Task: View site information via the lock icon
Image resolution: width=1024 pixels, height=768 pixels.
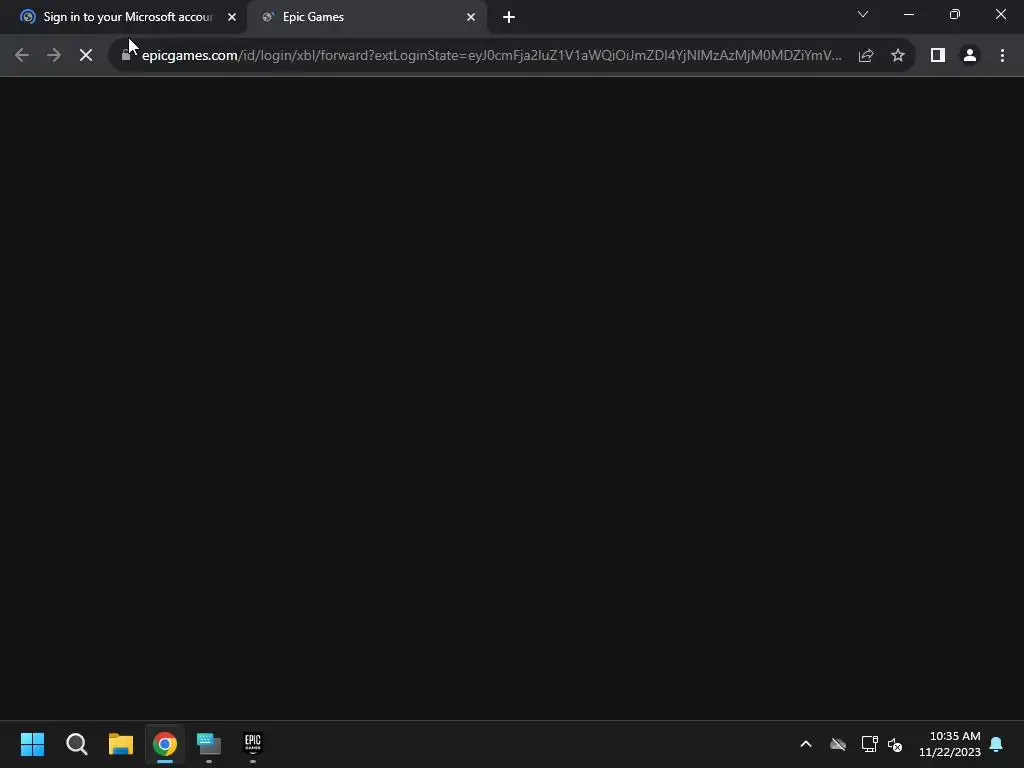Action: [126, 56]
